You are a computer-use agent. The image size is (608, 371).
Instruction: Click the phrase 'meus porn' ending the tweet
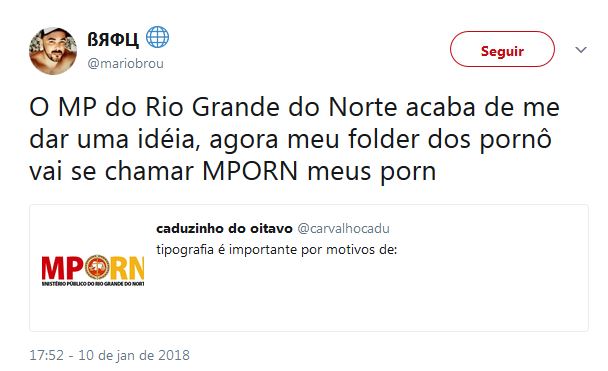pos(372,172)
